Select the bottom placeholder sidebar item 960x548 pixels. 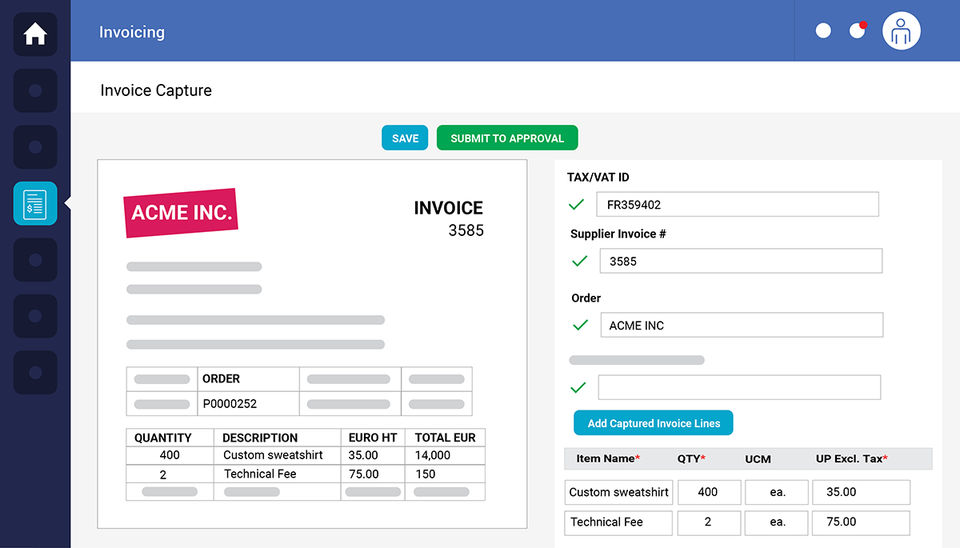point(35,372)
